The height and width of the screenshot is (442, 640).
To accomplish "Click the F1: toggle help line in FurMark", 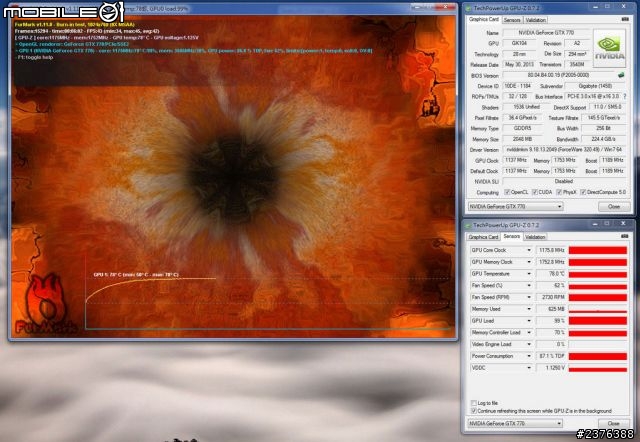I will click(36, 58).
